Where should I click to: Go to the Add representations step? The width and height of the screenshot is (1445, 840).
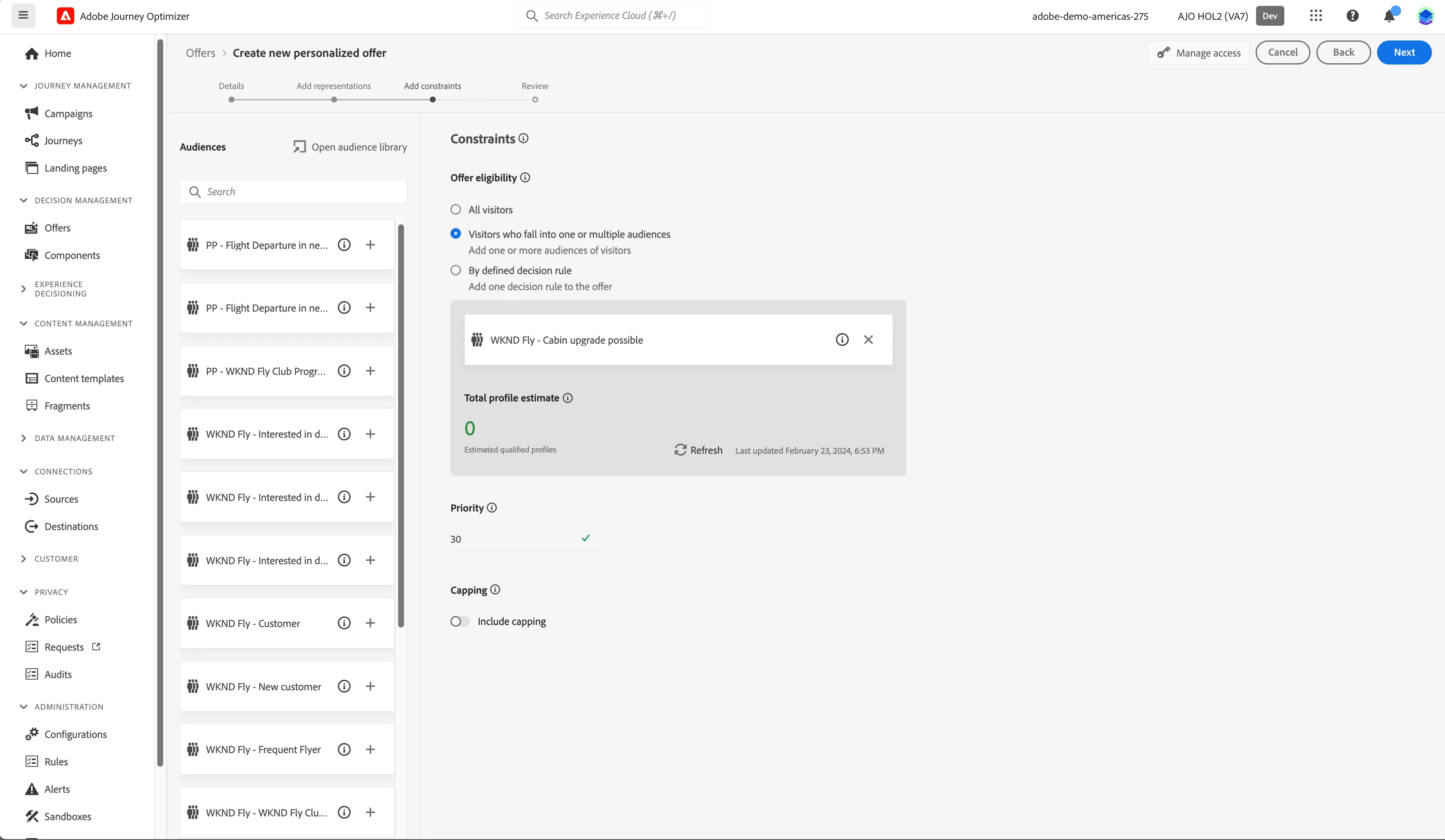point(334,99)
